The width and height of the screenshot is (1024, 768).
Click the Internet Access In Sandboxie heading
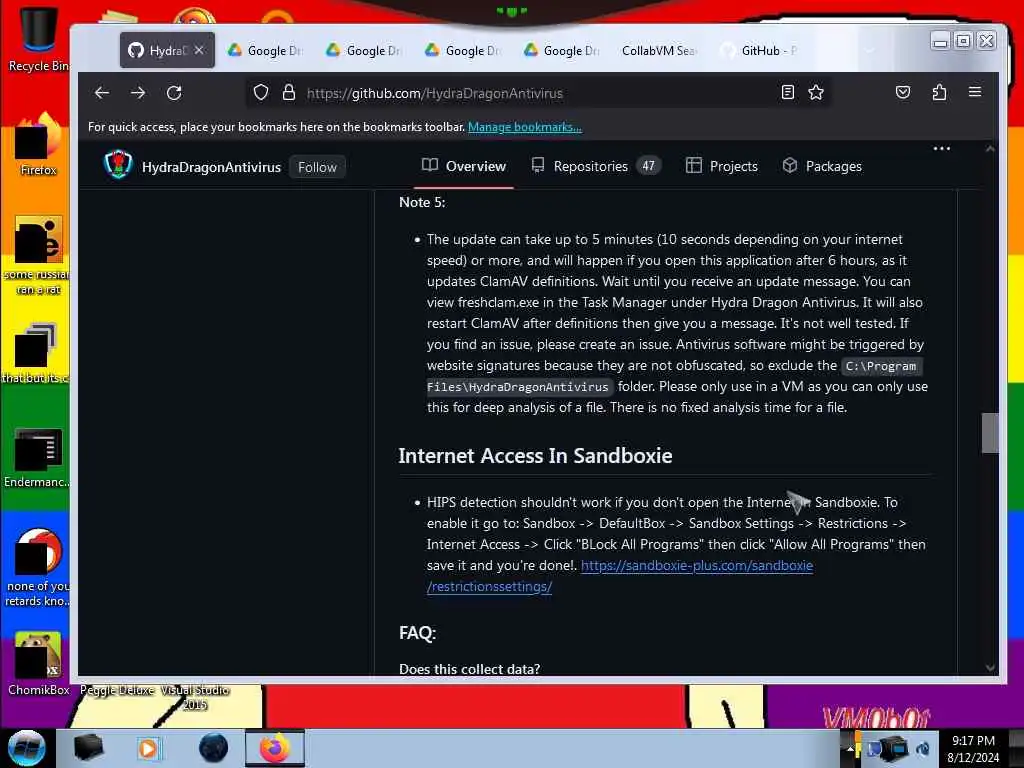tap(535, 455)
